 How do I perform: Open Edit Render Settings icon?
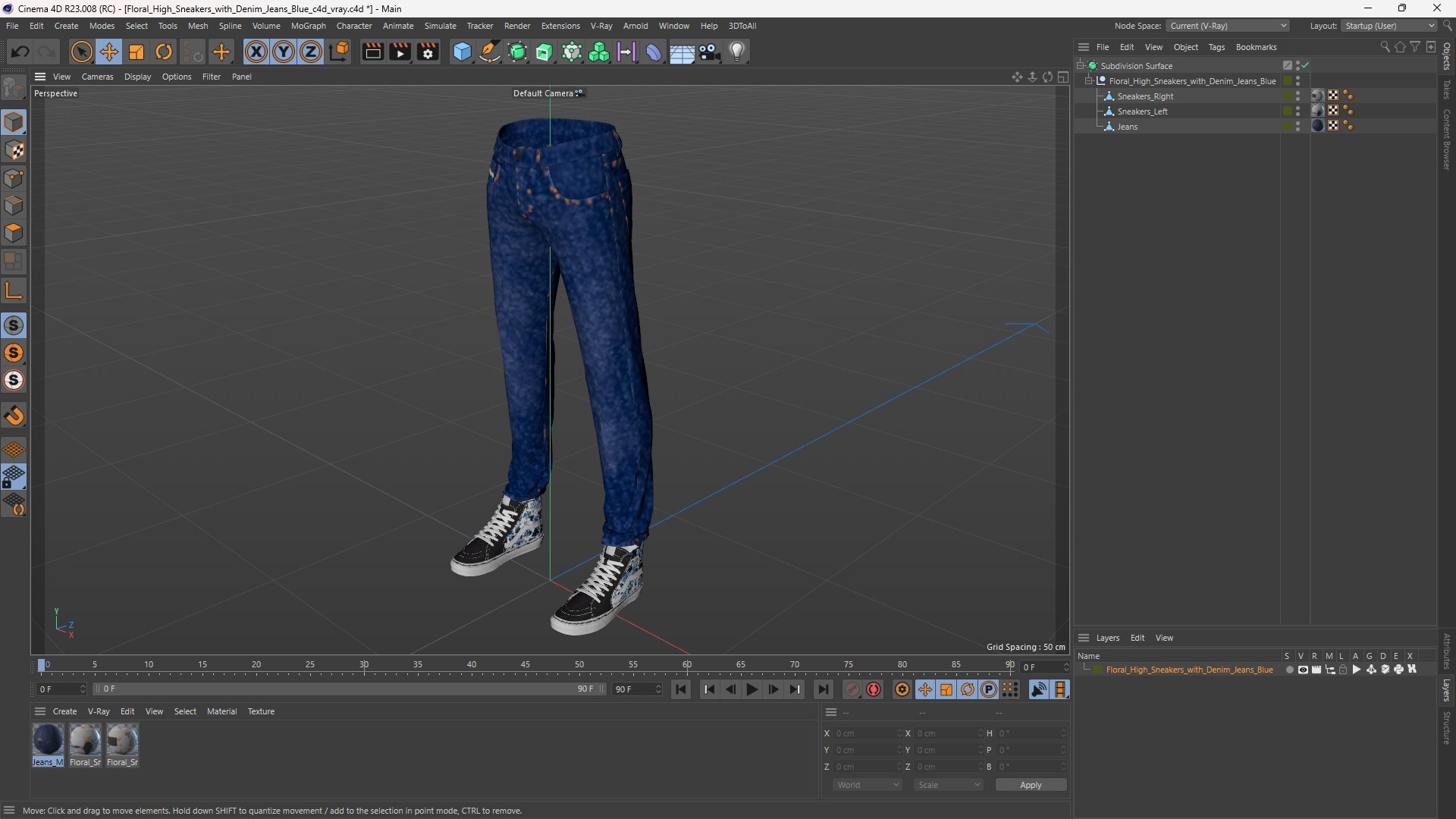[428, 52]
